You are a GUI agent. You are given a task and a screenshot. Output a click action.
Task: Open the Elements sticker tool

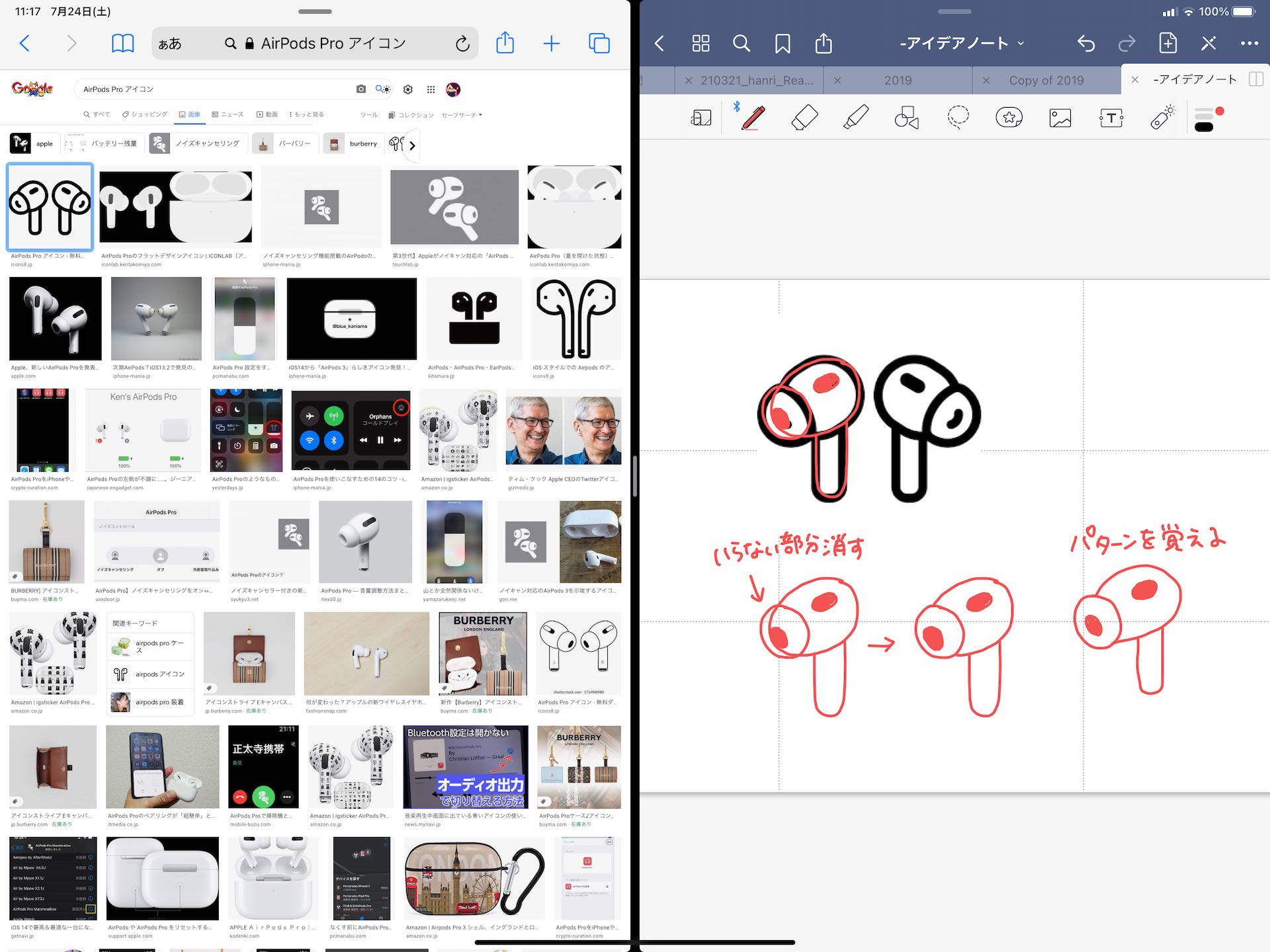pos(1009,118)
